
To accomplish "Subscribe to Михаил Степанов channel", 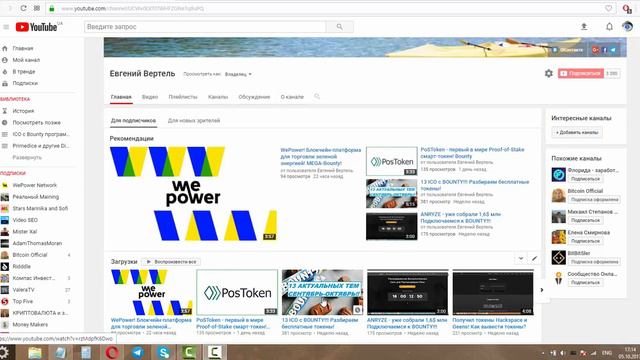I will pyautogui.click(x=585, y=220).
